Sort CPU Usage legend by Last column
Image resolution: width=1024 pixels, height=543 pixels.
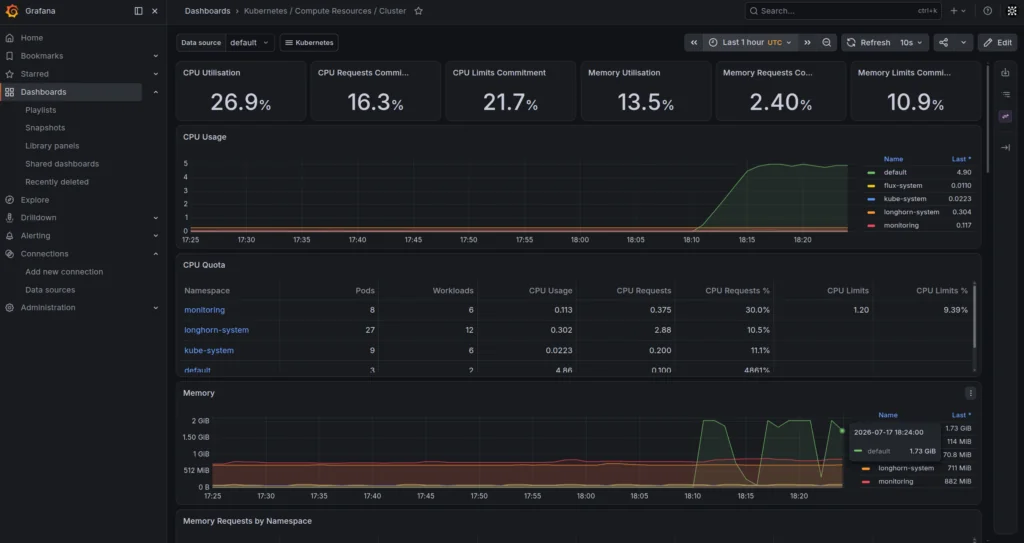[x=961, y=159]
